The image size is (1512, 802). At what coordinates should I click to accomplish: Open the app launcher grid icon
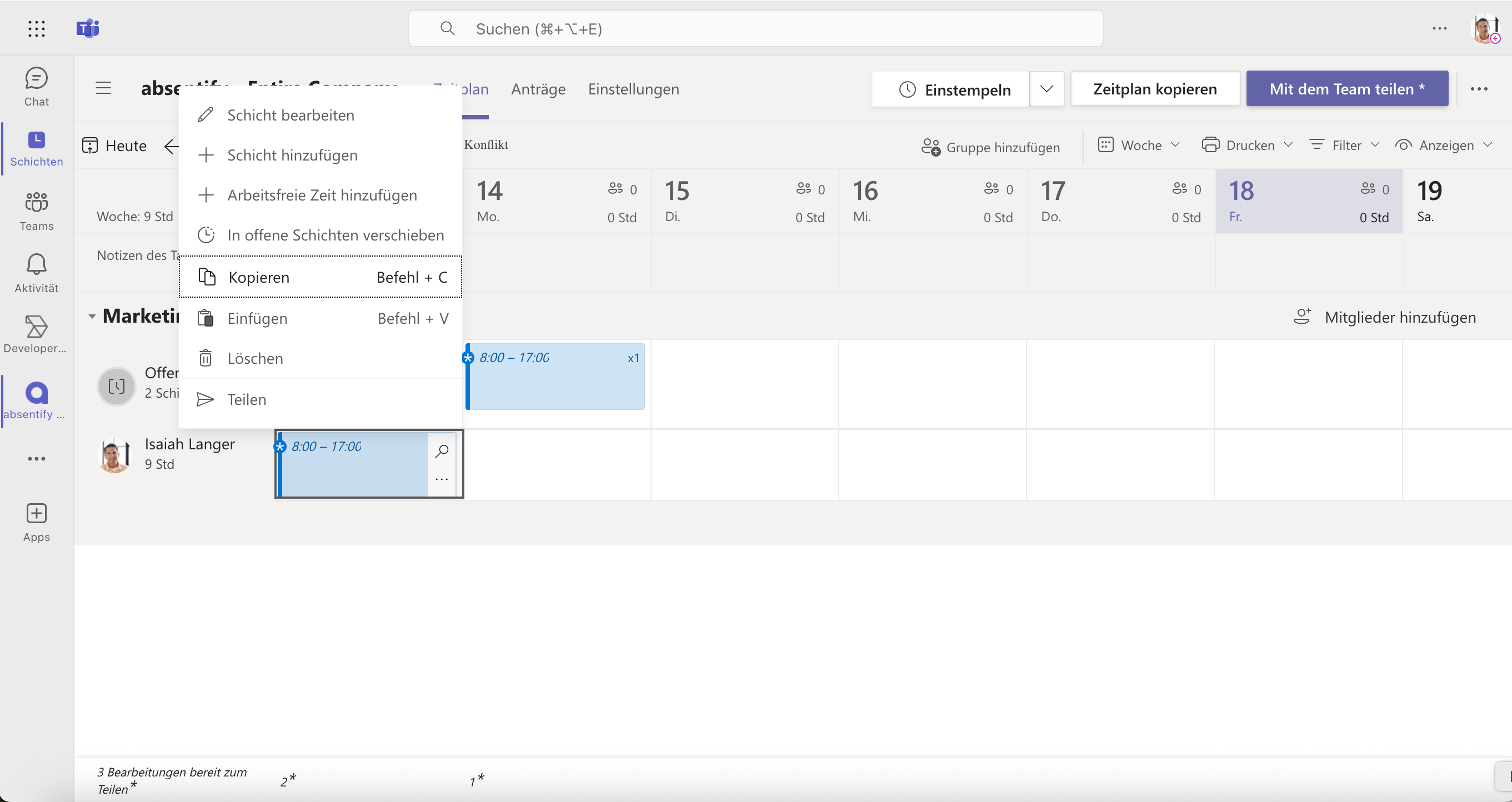pyautogui.click(x=37, y=28)
